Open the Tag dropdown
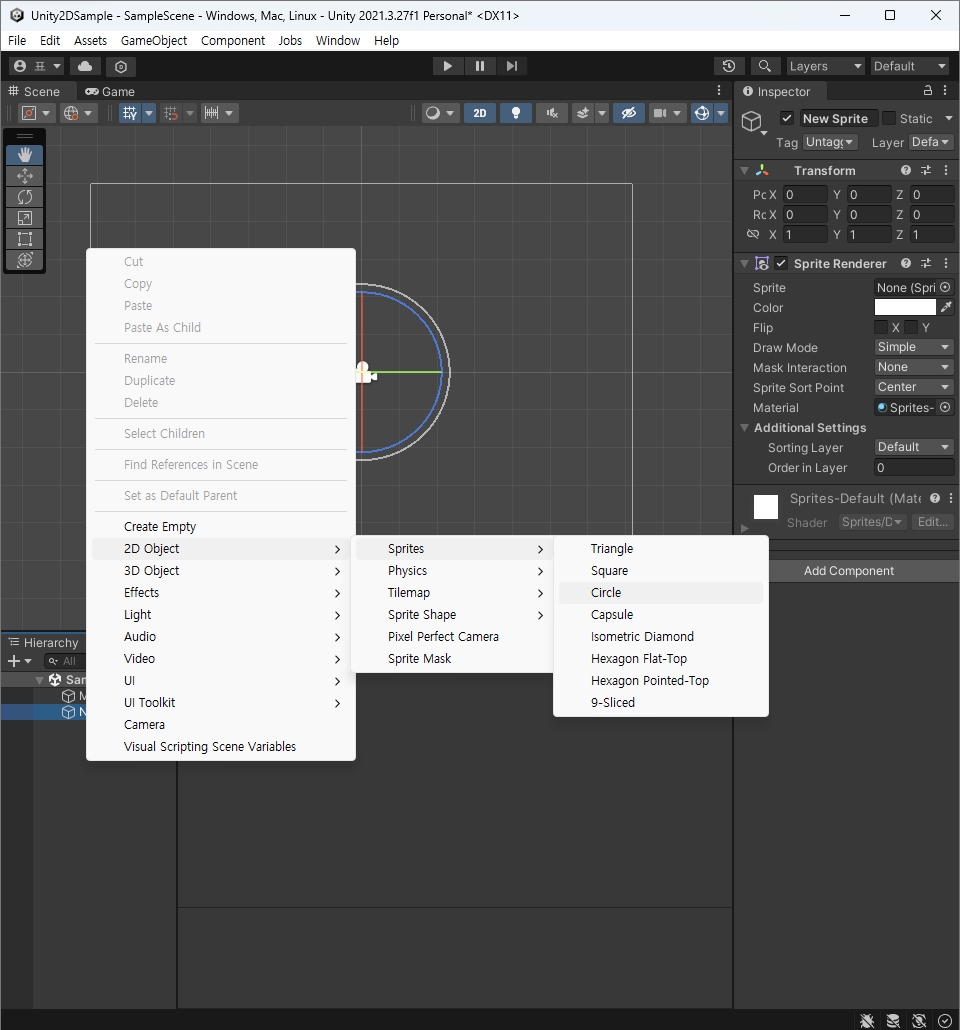 [x=830, y=142]
